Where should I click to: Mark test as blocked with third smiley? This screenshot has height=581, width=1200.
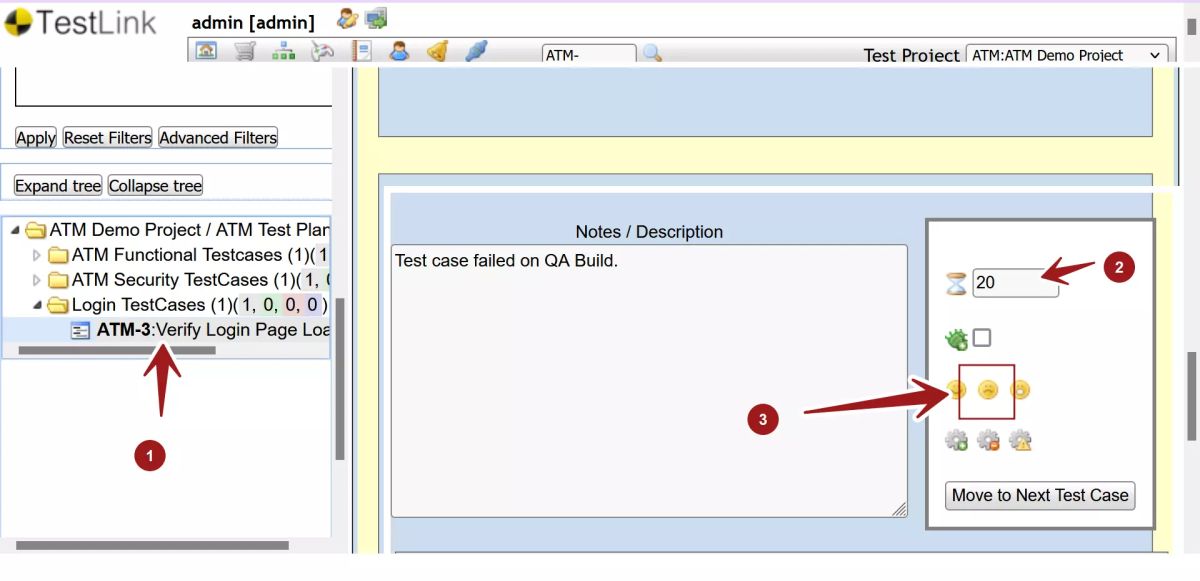click(x=1020, y=390)
